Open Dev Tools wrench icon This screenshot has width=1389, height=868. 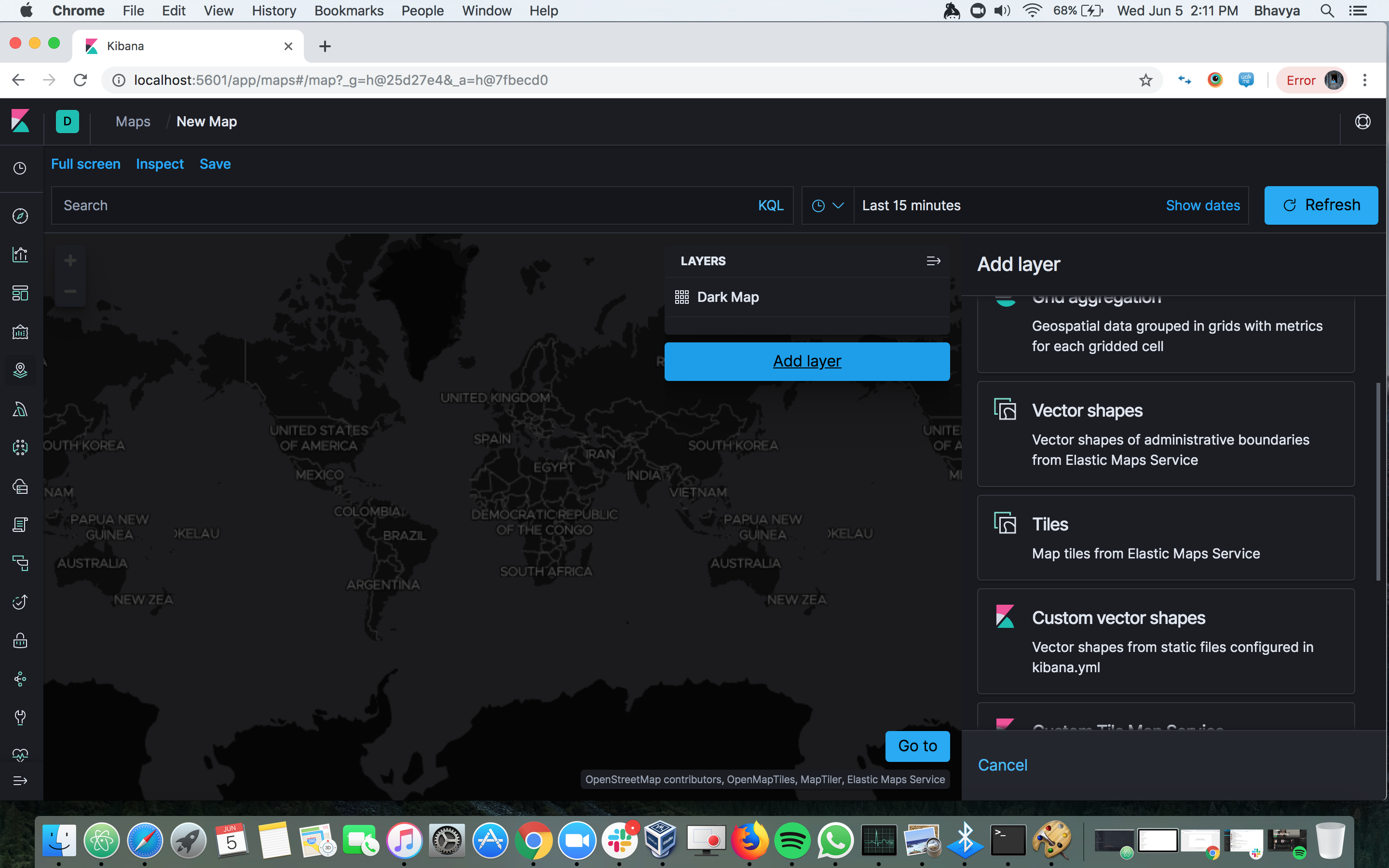(20, 717)
